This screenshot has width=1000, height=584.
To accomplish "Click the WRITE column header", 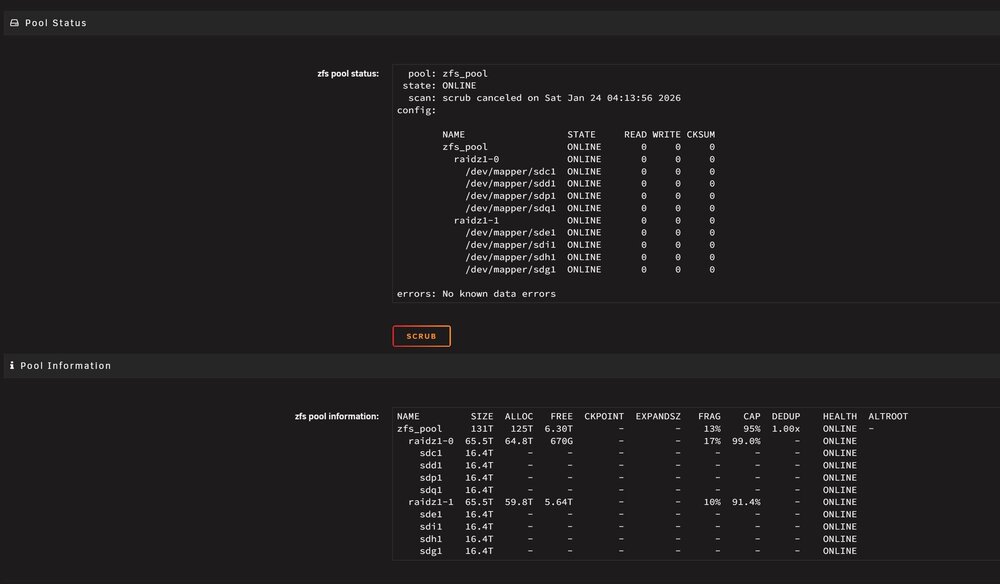I will [x=666, y=135].
